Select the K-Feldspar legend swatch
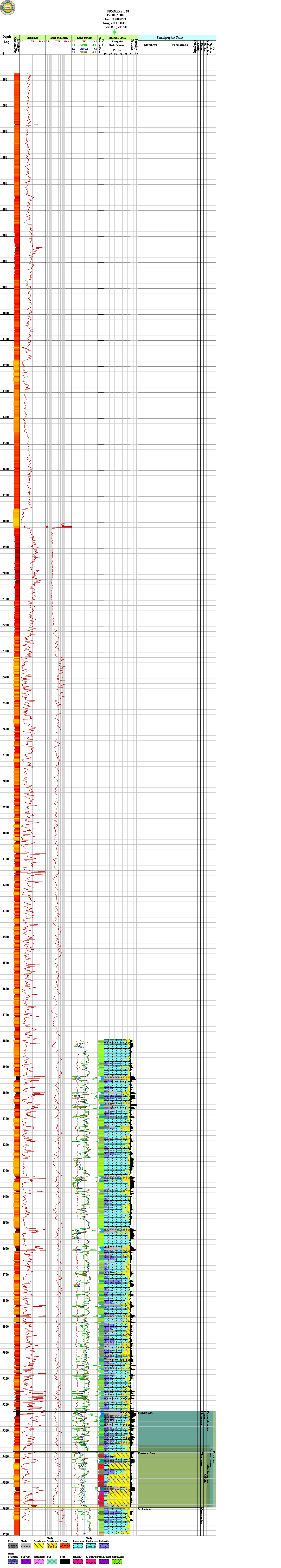Viewport: 281px width, 1568px height. [x=91, y=1562]
